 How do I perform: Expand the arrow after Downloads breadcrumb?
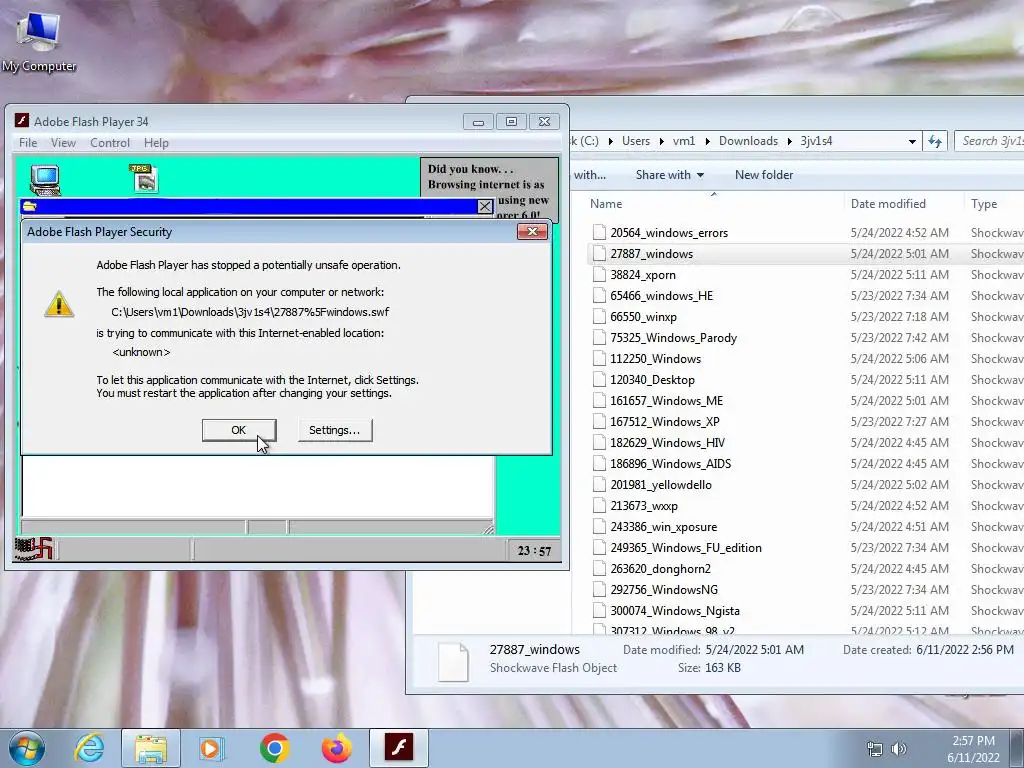tap(789, 141)
